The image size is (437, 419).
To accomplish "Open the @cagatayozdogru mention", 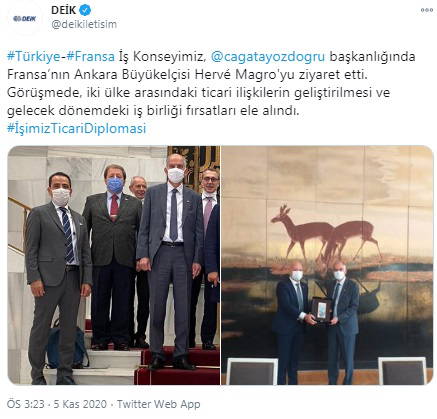I will tap(268, 56).
